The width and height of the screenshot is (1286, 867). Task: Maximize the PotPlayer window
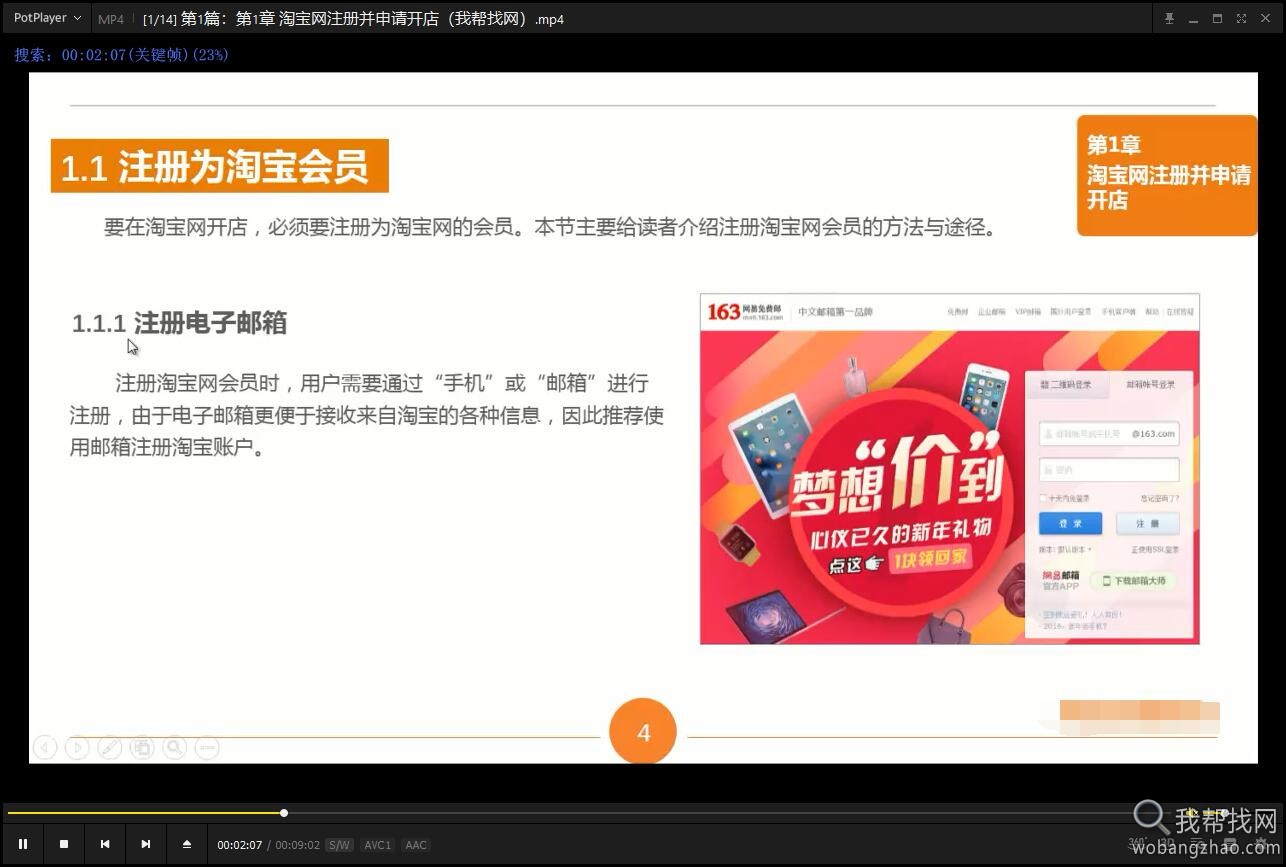[1217, 18]
